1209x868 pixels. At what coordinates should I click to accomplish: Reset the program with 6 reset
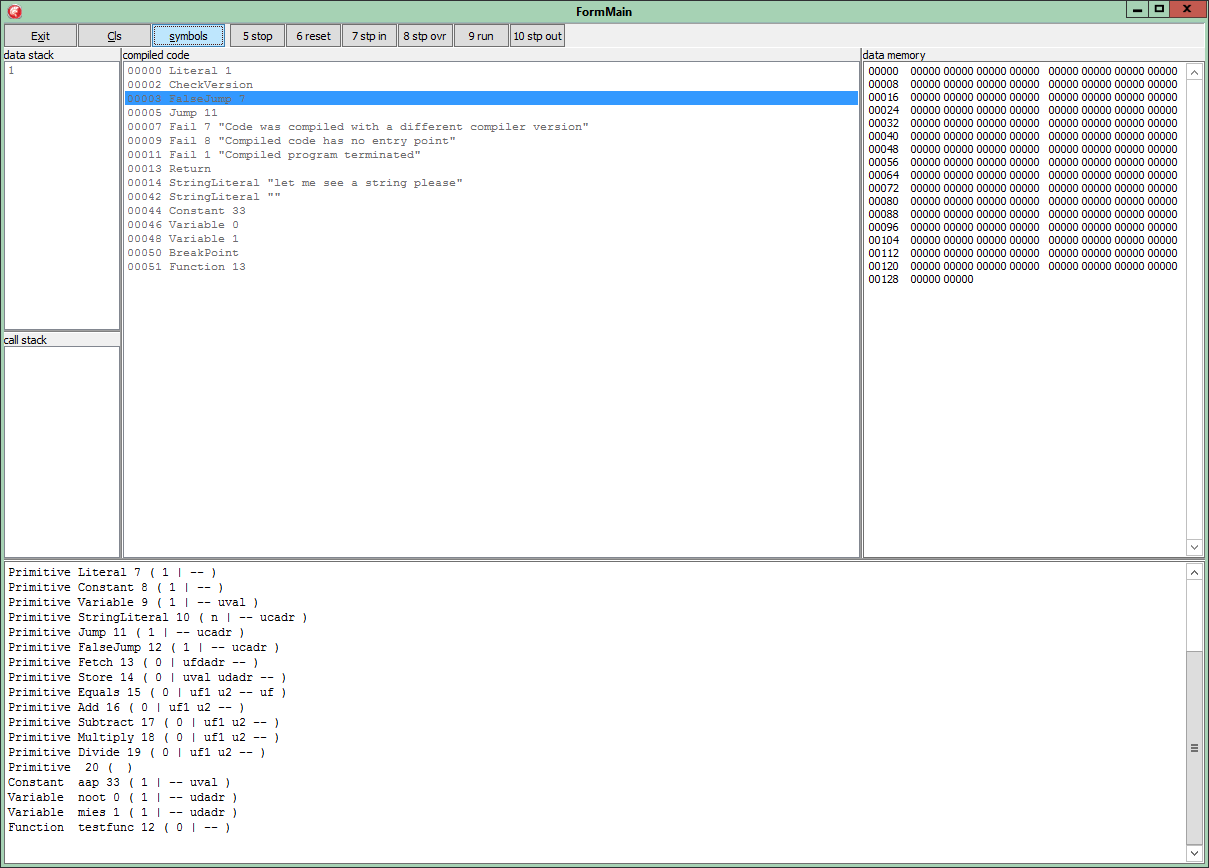point(313,36)
